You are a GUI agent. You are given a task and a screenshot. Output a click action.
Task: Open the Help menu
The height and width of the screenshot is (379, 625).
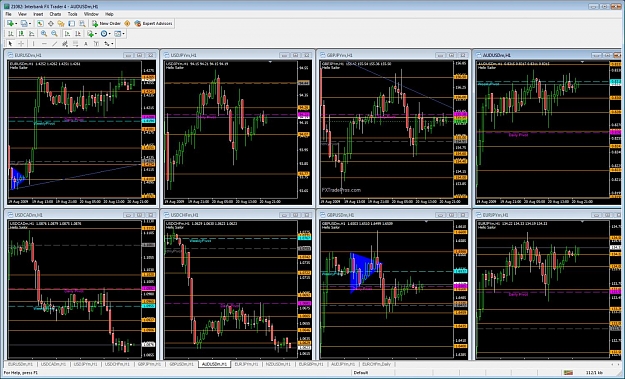pyautogui.click(x=109, y=14)
